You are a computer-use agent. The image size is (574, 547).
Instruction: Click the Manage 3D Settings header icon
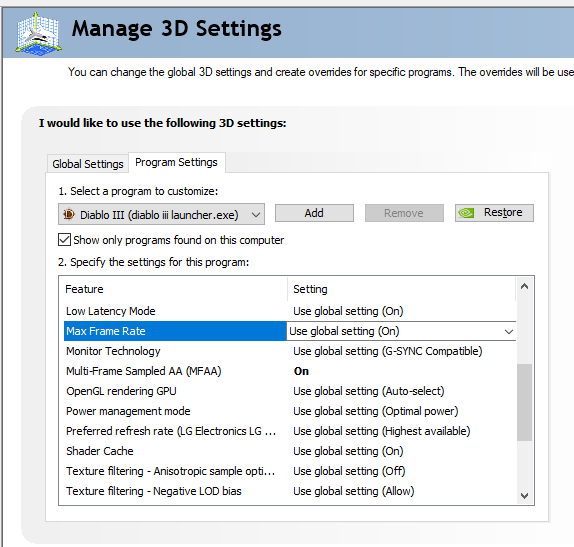point(38,34)
